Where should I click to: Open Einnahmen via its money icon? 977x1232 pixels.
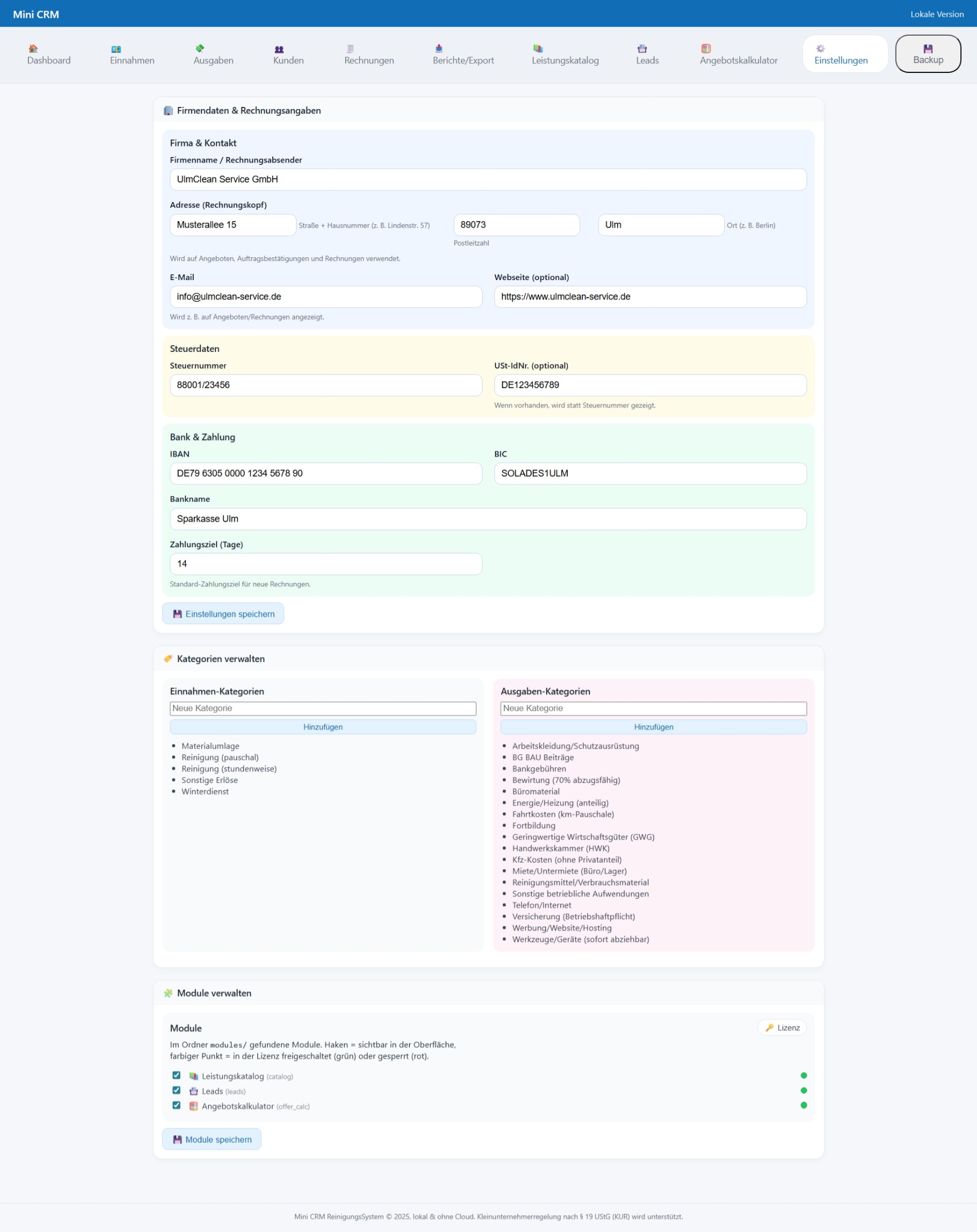[116, 48]
